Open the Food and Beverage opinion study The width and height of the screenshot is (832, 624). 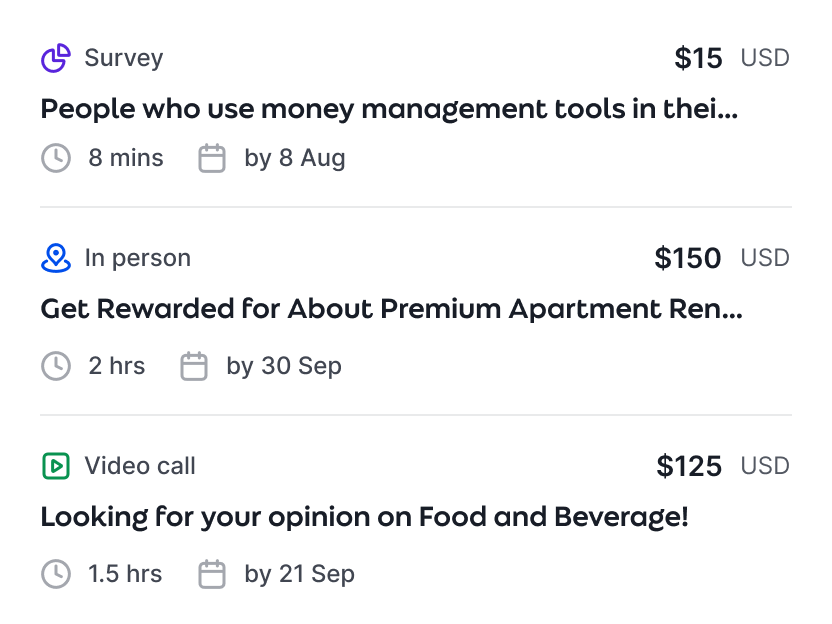point(364,517)
